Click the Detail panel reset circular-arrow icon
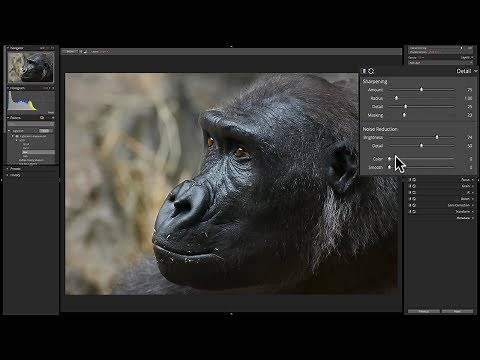Image resolution: width=480 pixels, height=360 pixels. click(x=371, y=71)
